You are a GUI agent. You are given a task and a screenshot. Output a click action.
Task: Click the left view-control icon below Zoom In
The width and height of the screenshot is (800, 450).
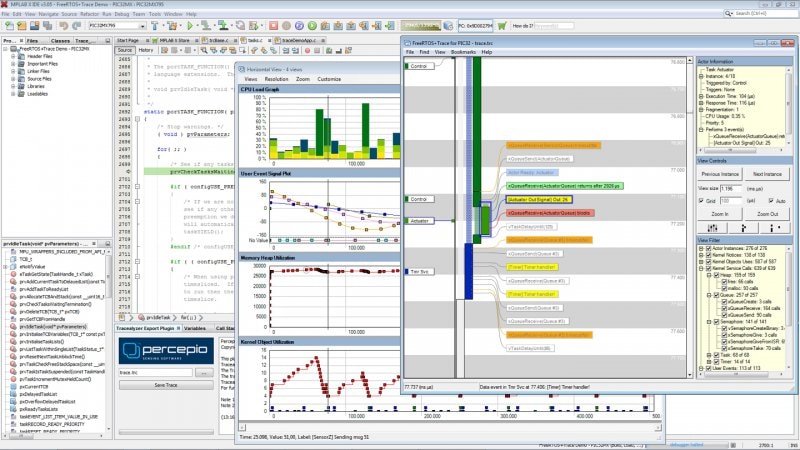click(713, 228)
